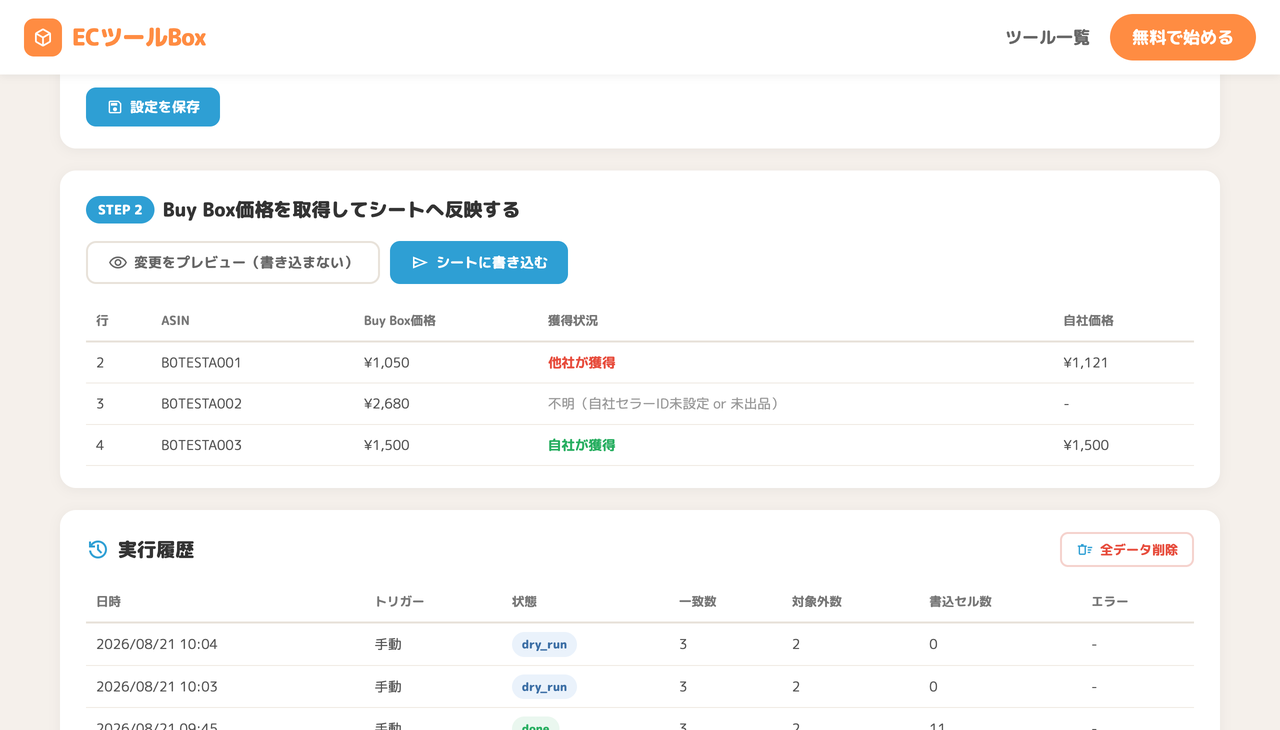Image resolution: width=1280 pixels, height=730 pixels.
Task: Click the エラー column header
Action: pyautogui.click(x=1110, y=602)
